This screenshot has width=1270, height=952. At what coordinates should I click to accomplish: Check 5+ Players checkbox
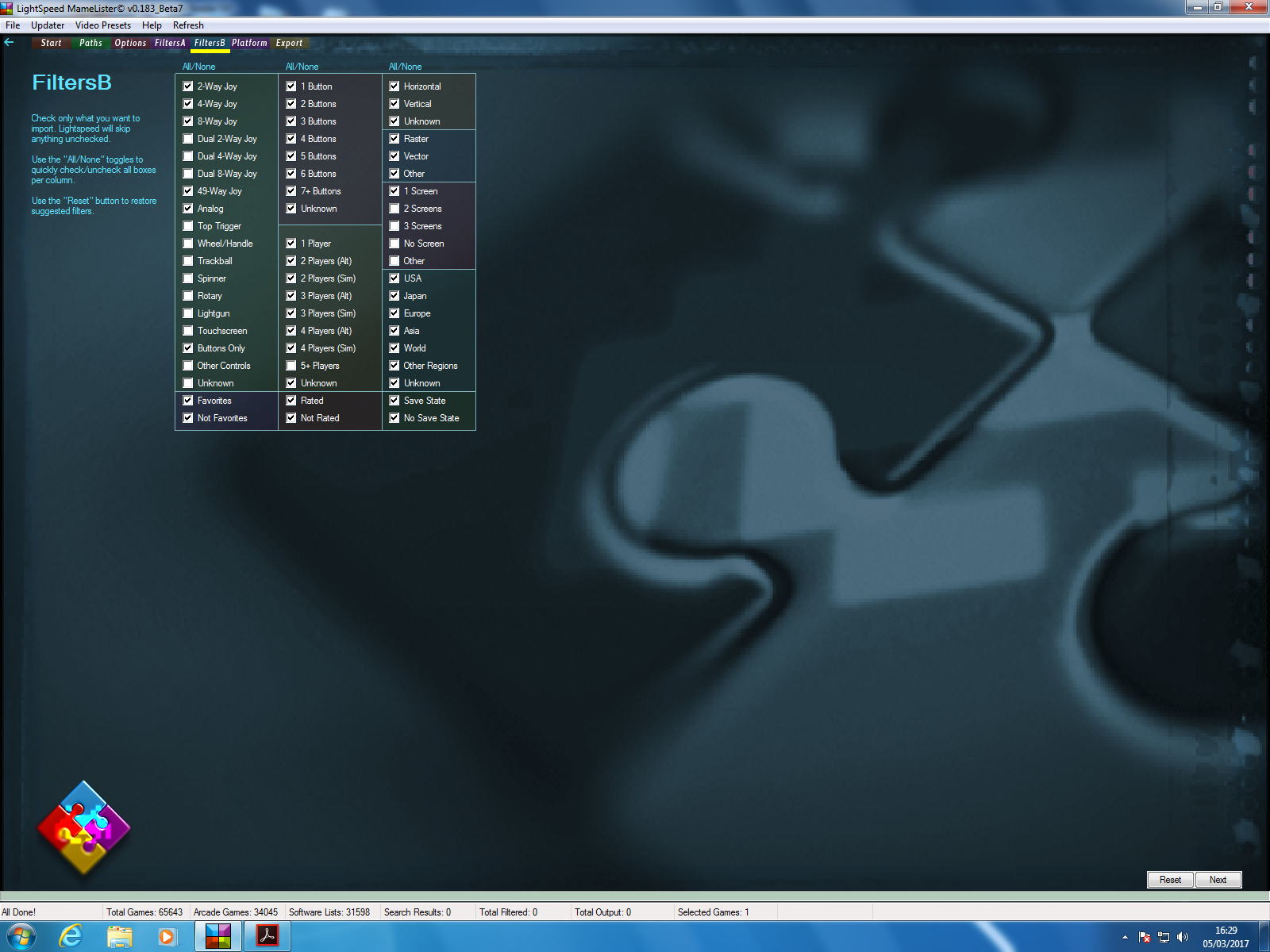291,366
